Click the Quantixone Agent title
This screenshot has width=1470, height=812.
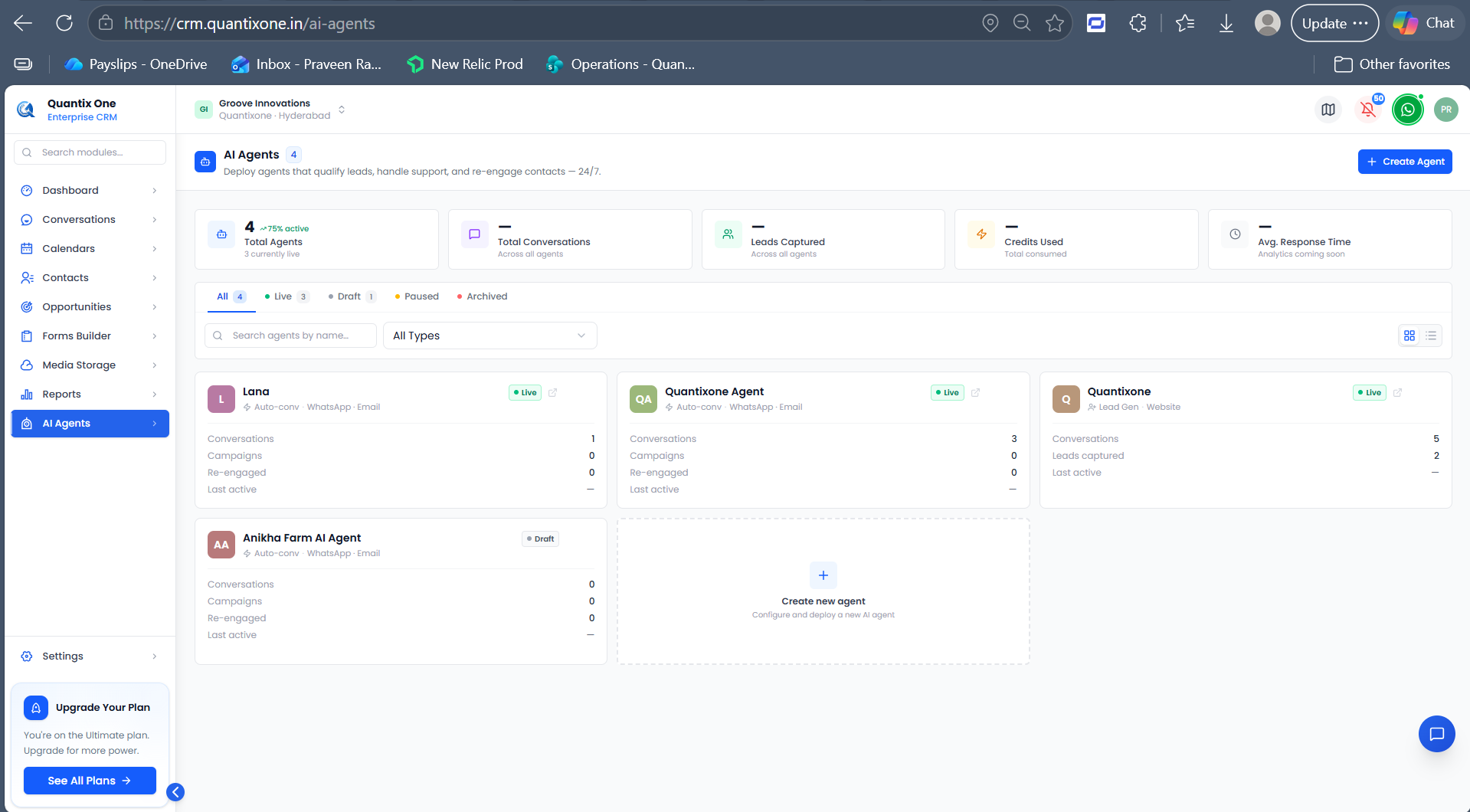[x=714, y=391]
